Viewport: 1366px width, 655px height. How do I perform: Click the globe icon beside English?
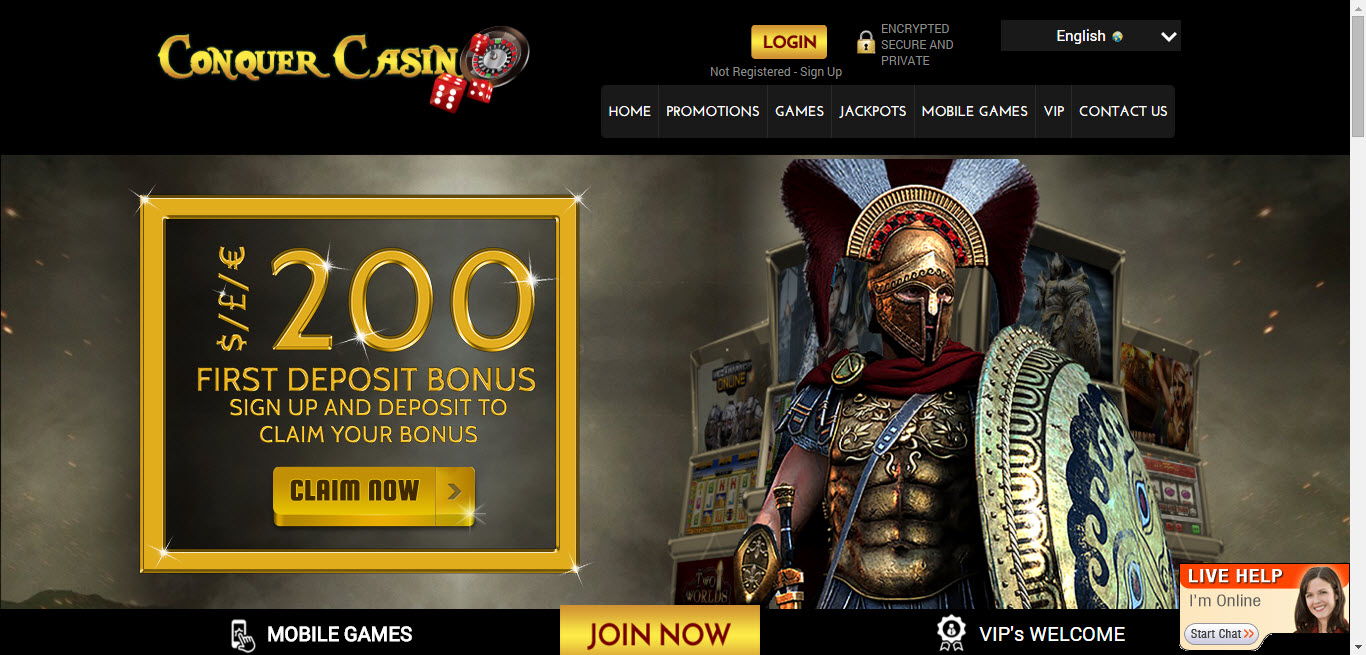pos(1117,36)
